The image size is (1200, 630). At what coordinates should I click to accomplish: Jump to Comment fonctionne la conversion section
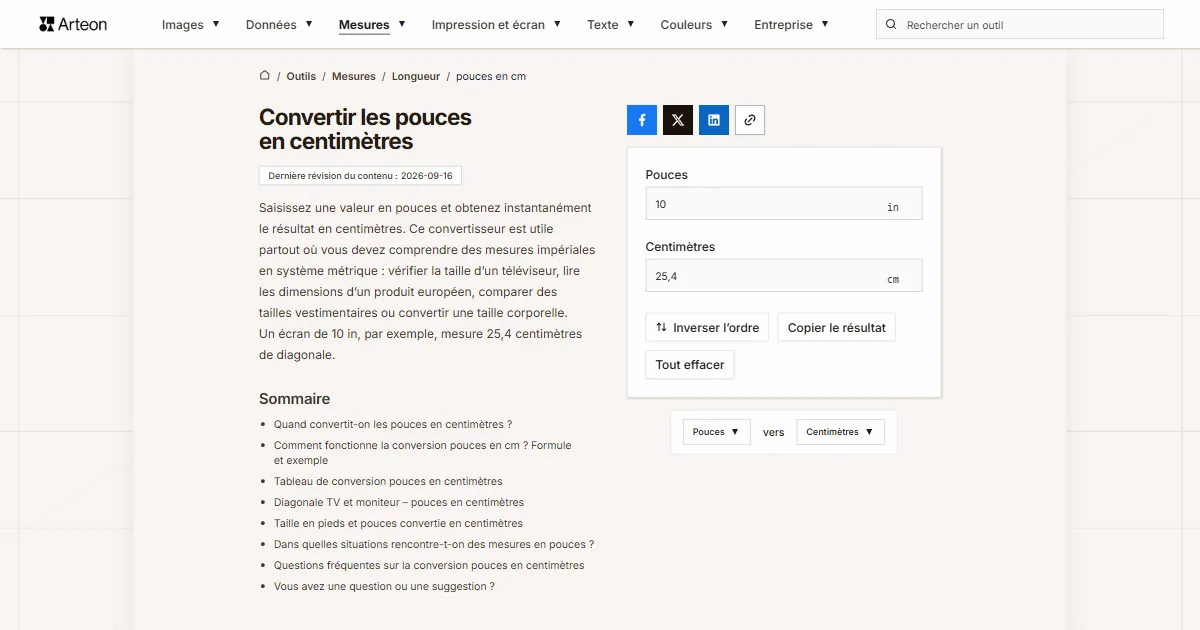(423, 453)
